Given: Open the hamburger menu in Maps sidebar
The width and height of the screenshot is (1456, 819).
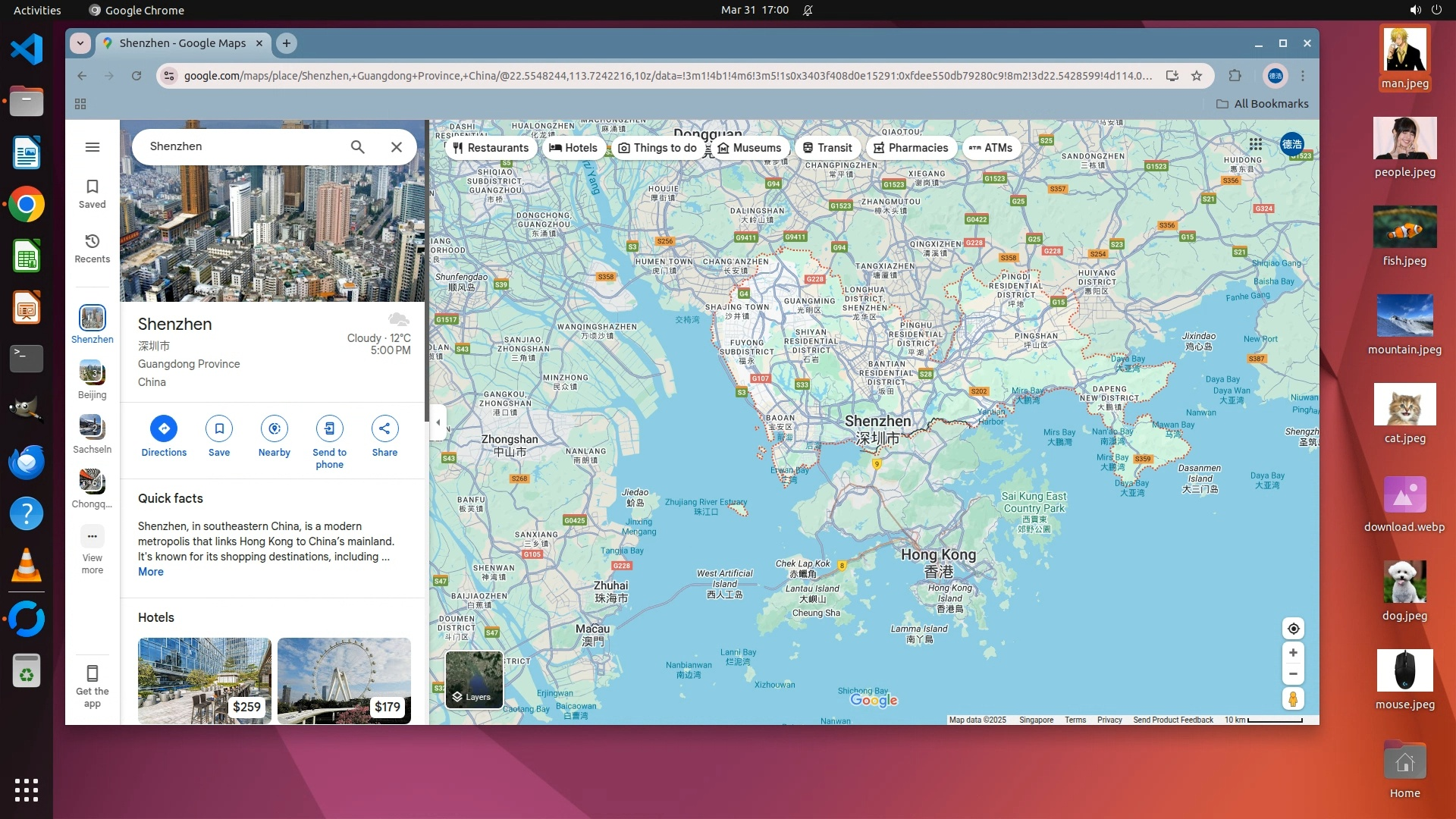Looking at the screenshot, I should [93, 147].
